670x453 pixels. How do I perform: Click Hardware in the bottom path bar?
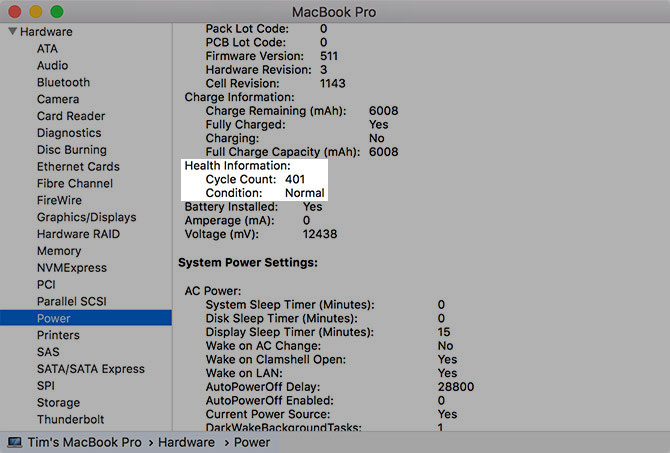click(x=186, y=442)
